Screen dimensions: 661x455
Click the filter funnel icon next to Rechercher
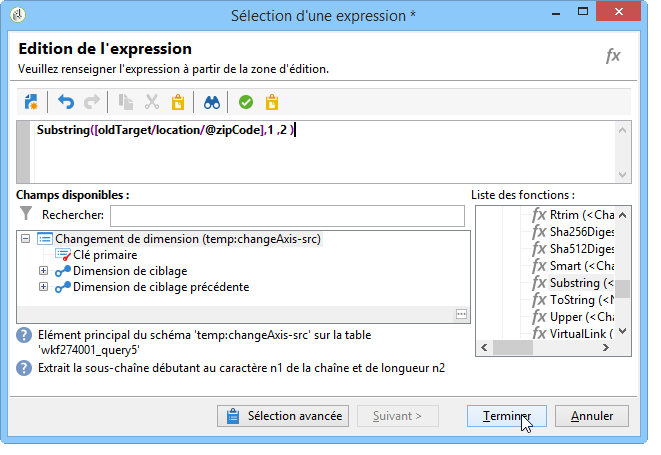pyautogui.click(x=26, y=213)
